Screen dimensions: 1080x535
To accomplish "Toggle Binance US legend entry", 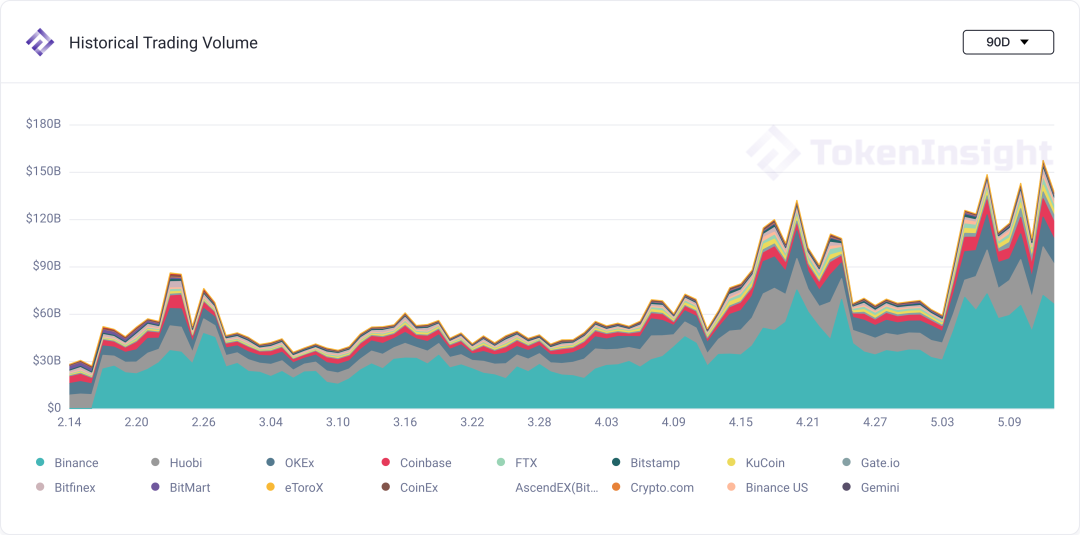I will pos(768,487).
